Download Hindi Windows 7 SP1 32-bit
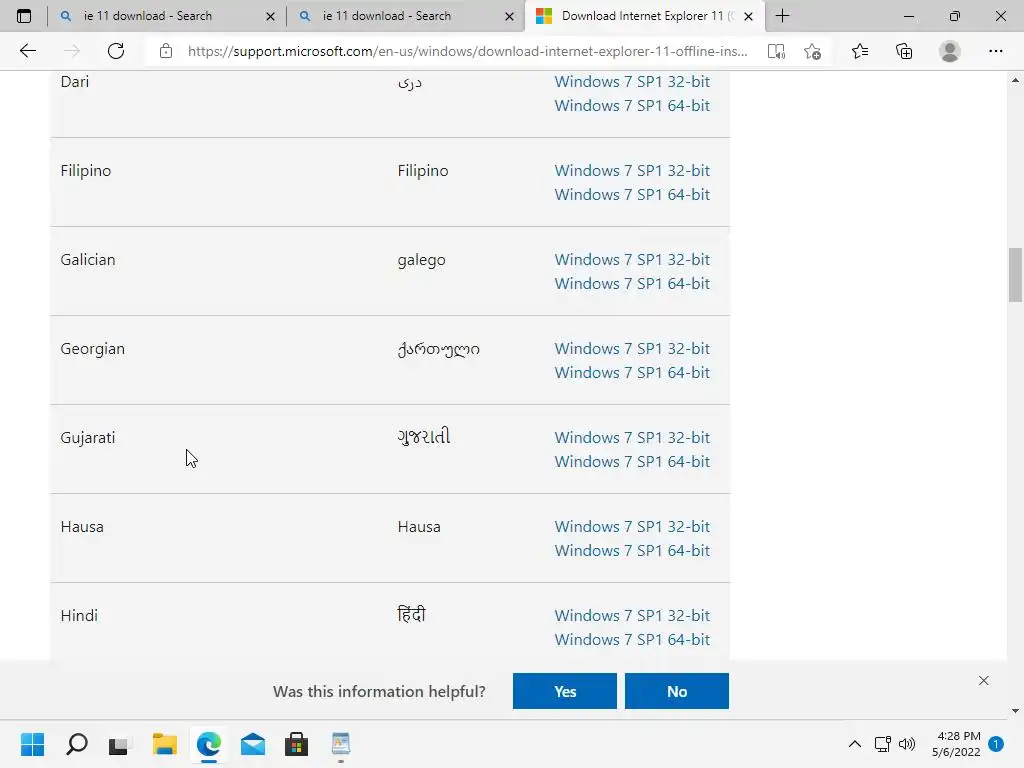The width and height of the screenshot is (1024, 768). (x=632, y=616)
